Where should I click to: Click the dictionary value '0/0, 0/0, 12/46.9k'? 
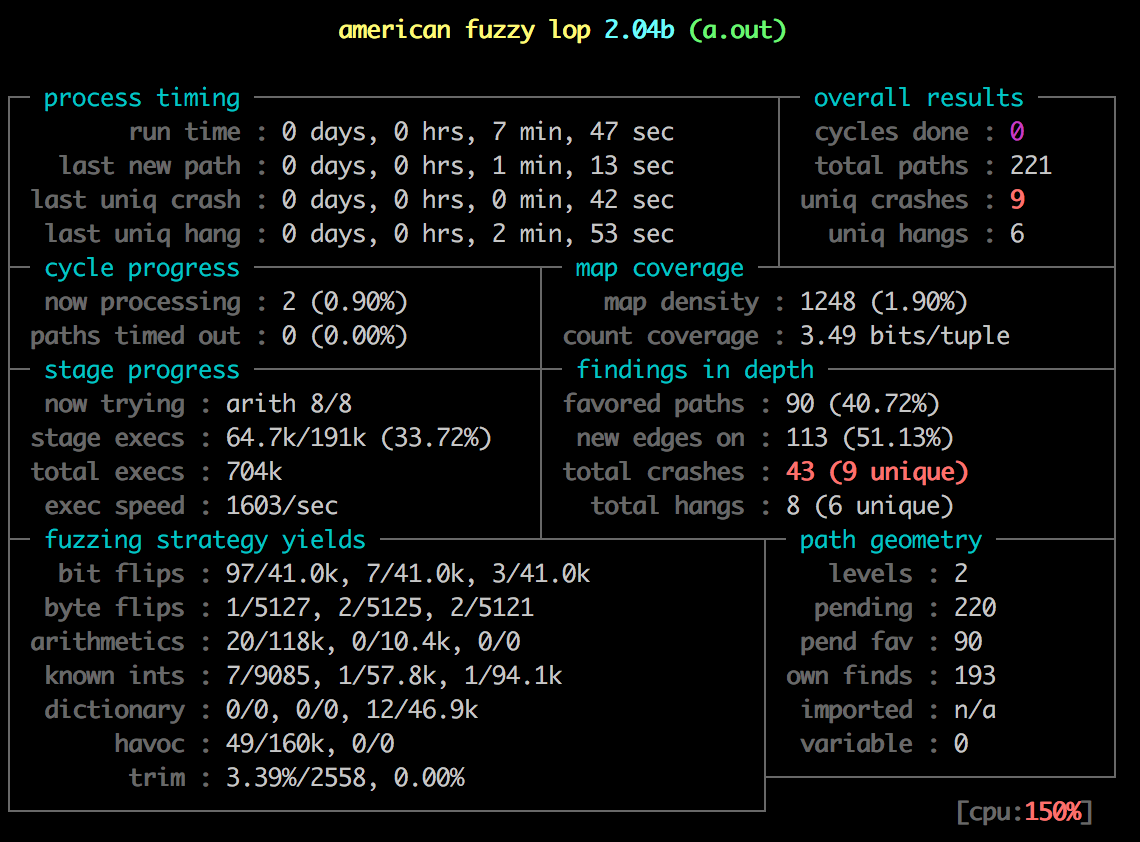[x=352, y=710]
